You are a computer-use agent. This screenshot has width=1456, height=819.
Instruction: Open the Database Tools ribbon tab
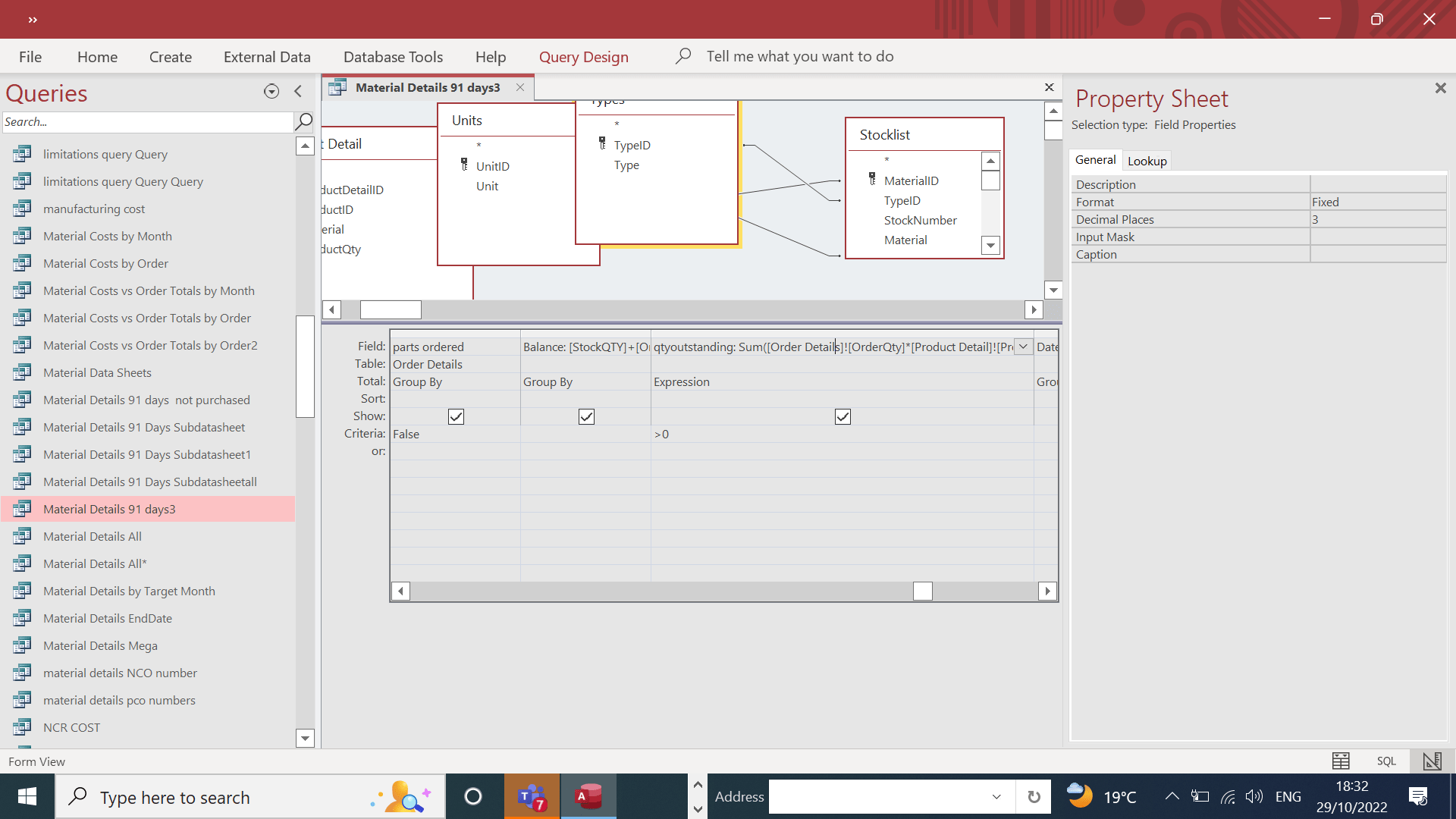tap(393, 57)
